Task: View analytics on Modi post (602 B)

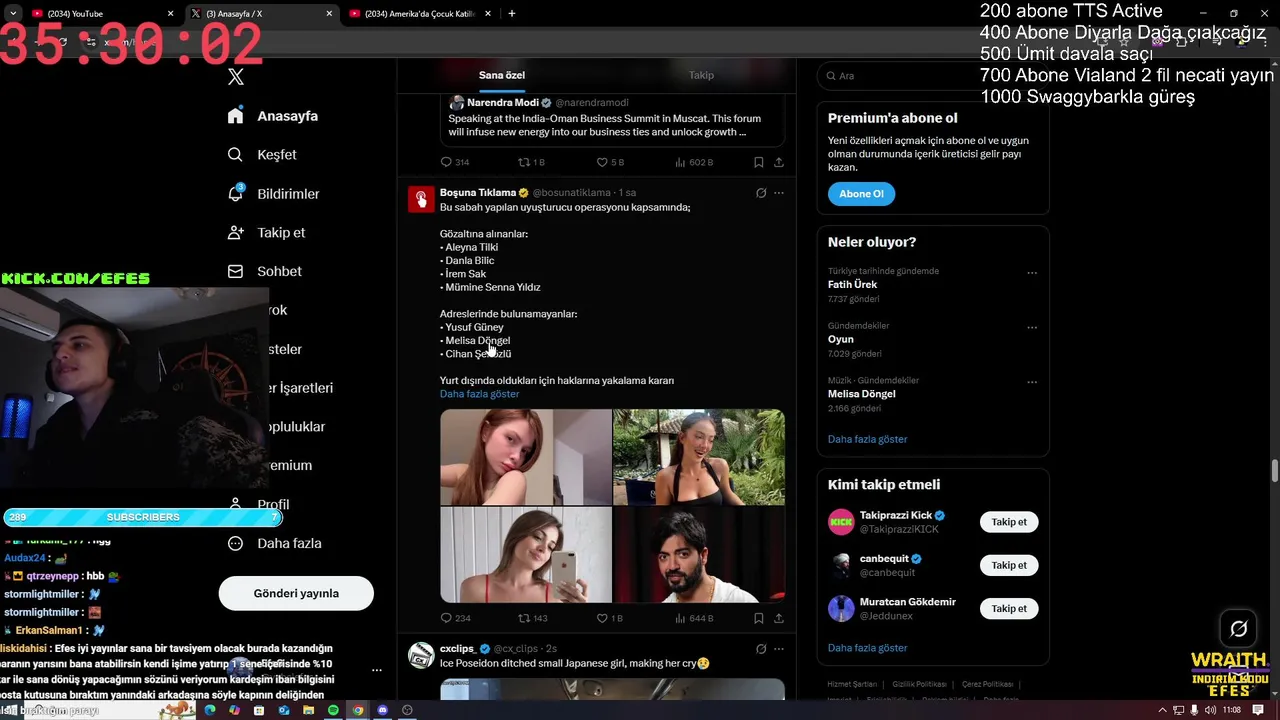Action: [x=694, y=162]
